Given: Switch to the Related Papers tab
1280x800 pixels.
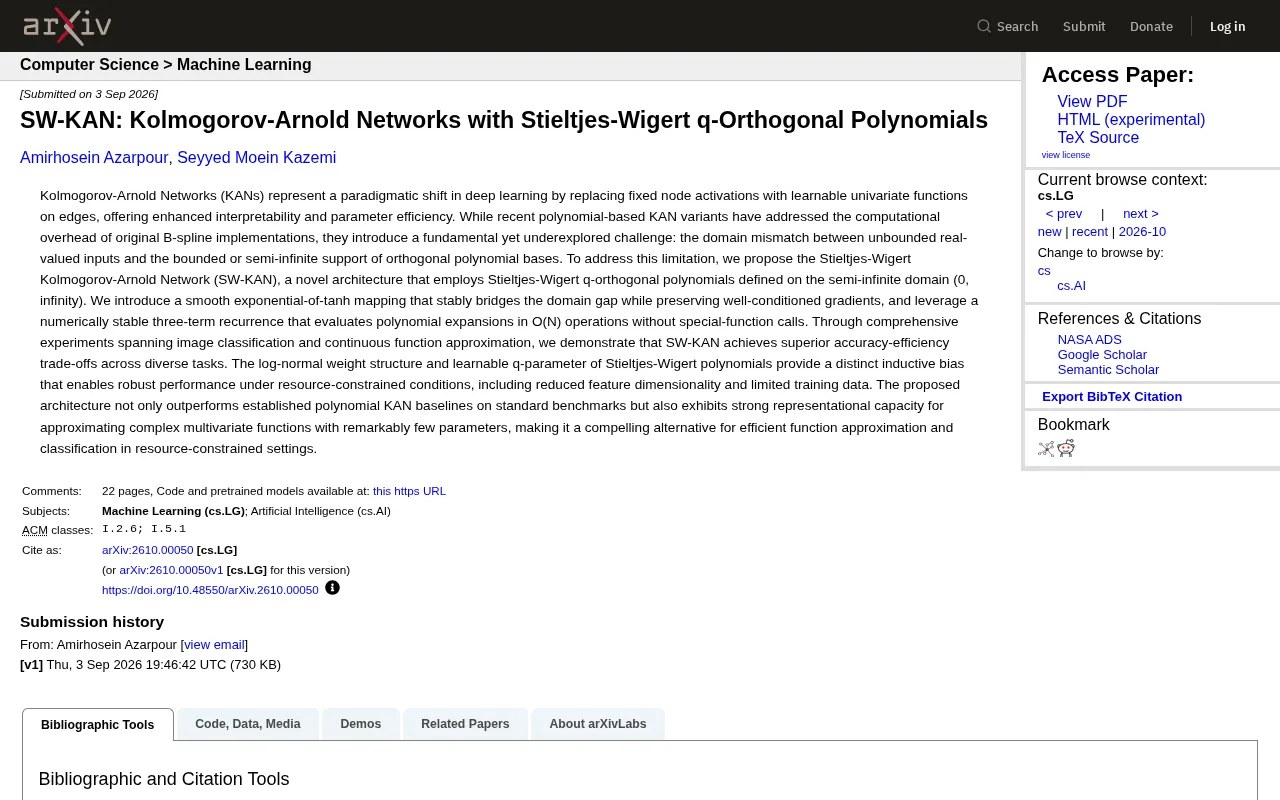Looking at the screenshot, I should (x=465, y=724).
